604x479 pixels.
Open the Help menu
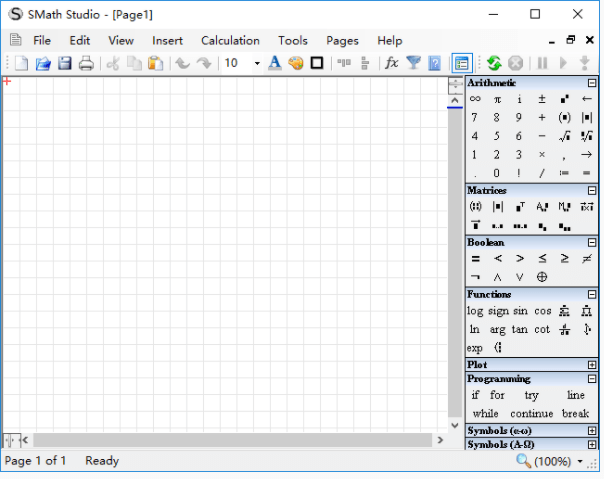pyautogui.click(x=389, y=40)
